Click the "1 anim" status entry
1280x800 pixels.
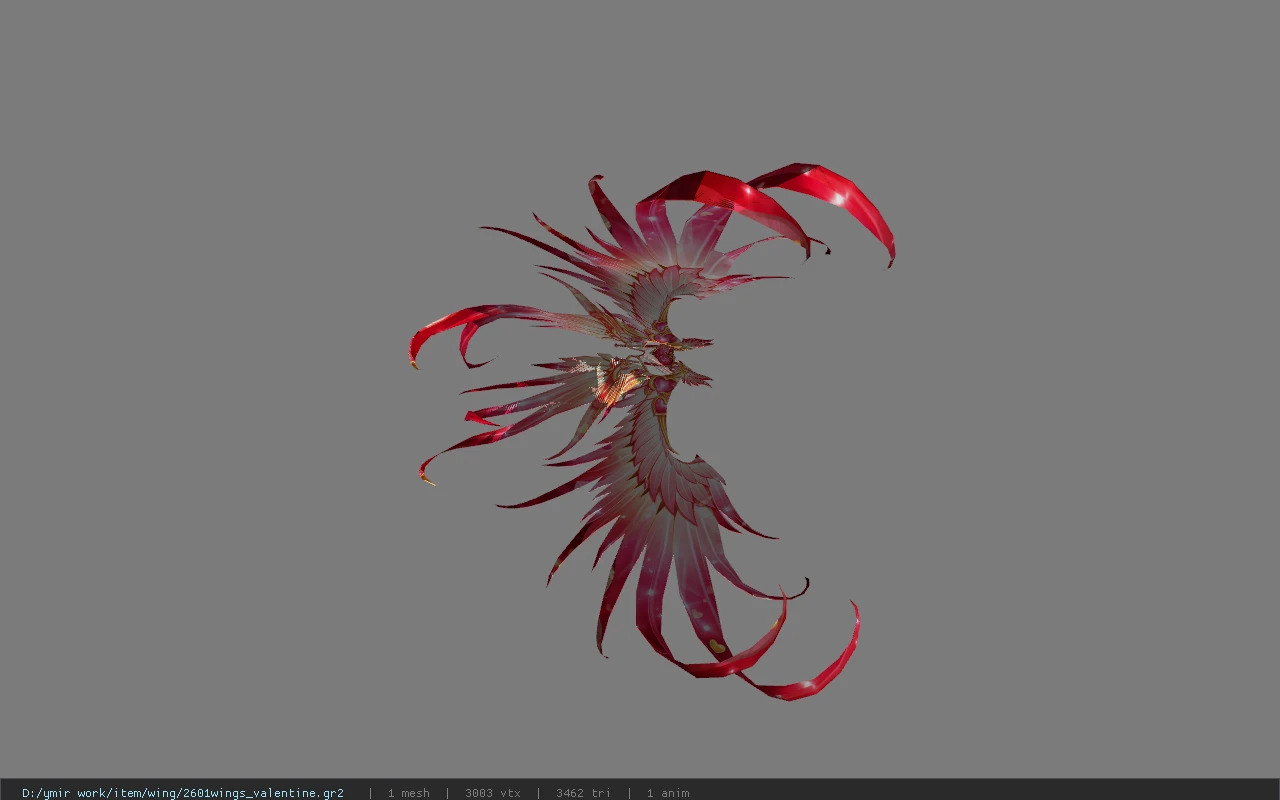pyautogui.click(x=668, y=793)
